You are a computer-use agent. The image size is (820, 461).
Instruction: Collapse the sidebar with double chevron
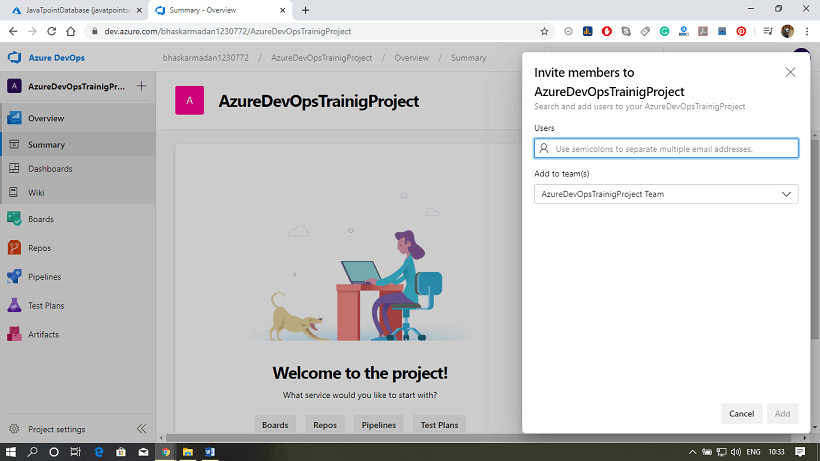point(141,429)
